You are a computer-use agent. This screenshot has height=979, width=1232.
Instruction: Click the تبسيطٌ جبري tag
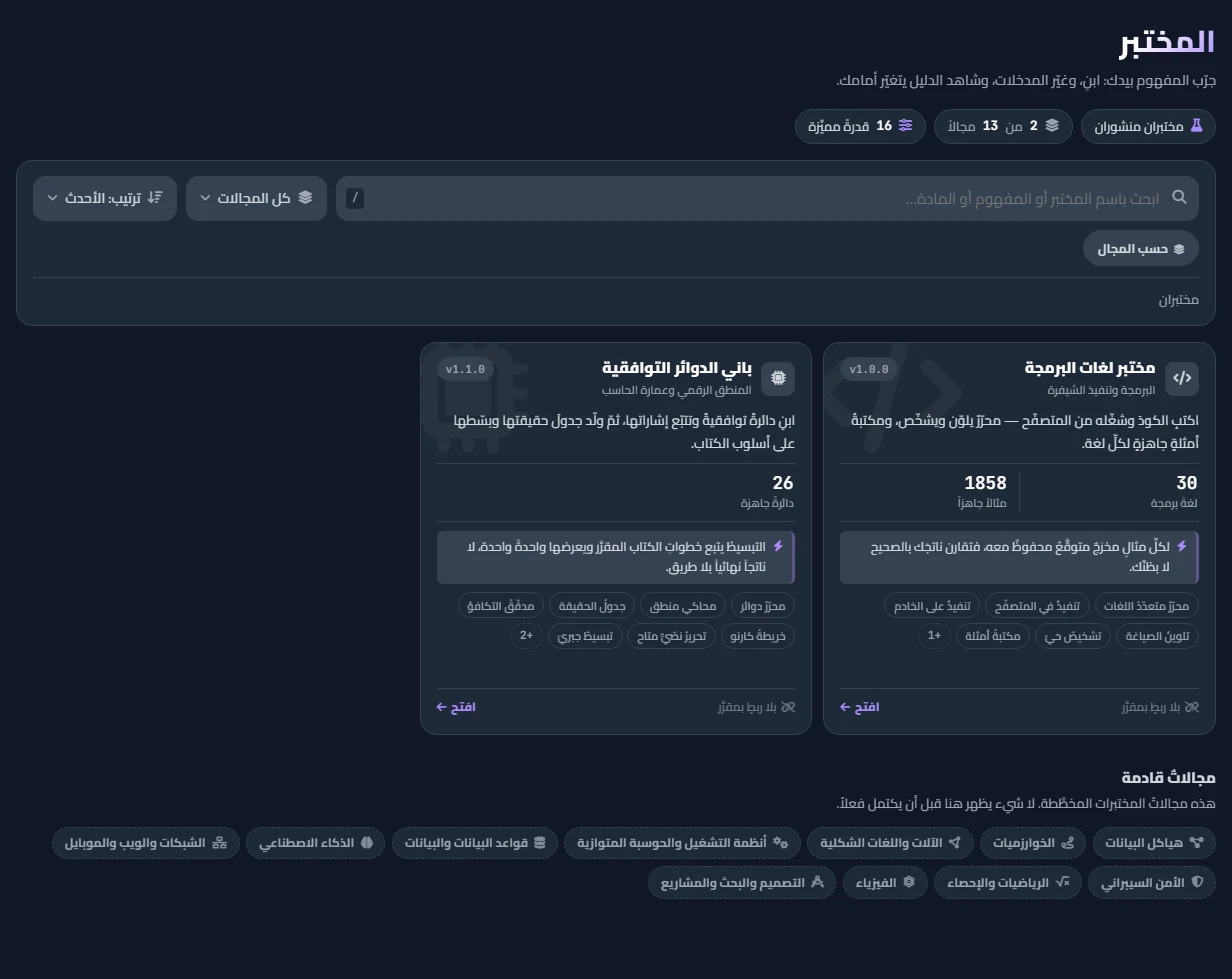pyautogui.click(x=584, y=636)
